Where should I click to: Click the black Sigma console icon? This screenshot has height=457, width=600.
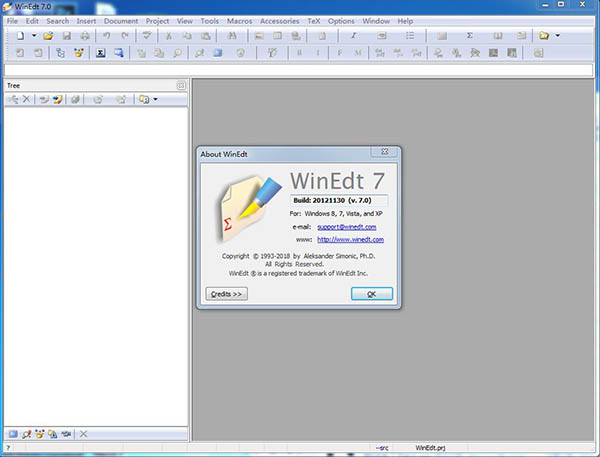pyautogui.click(x=101, y=53)
